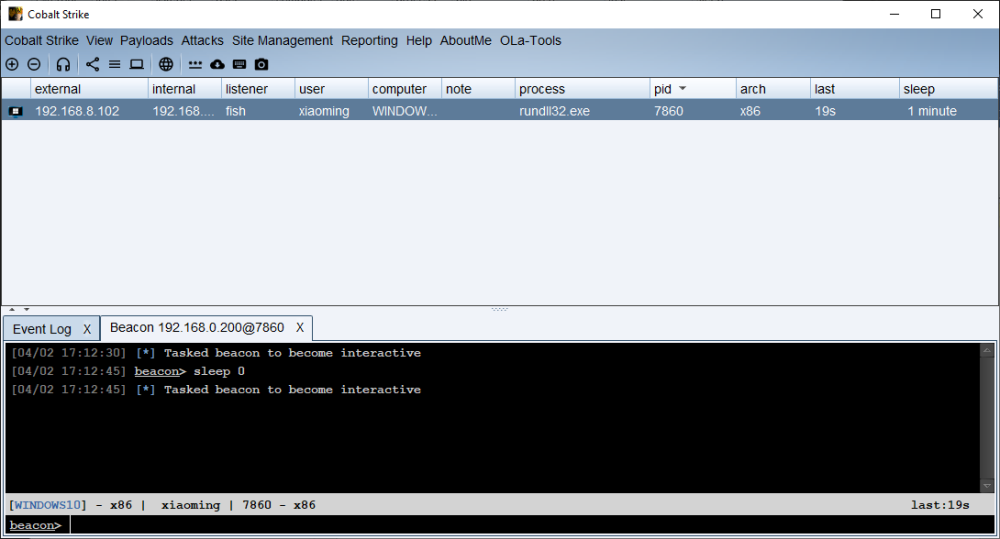Click the Cobalt Strike title bar app icon
This screenshot has width=1000, height=539.
[15, 13]
